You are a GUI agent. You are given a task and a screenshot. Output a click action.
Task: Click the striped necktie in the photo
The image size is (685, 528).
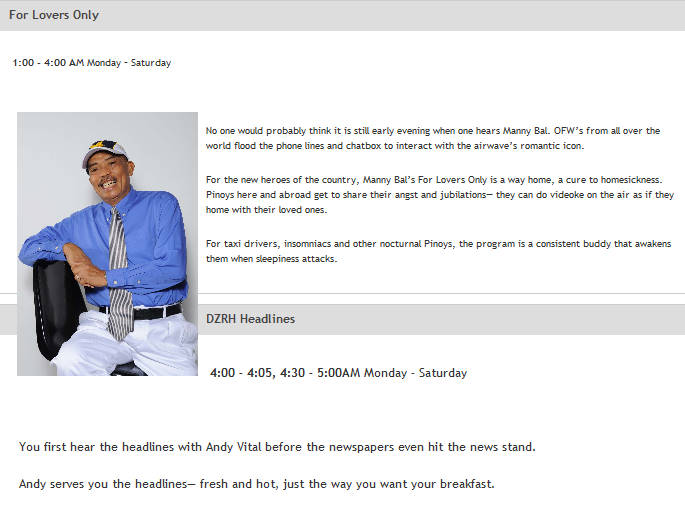tap(120, 274)
